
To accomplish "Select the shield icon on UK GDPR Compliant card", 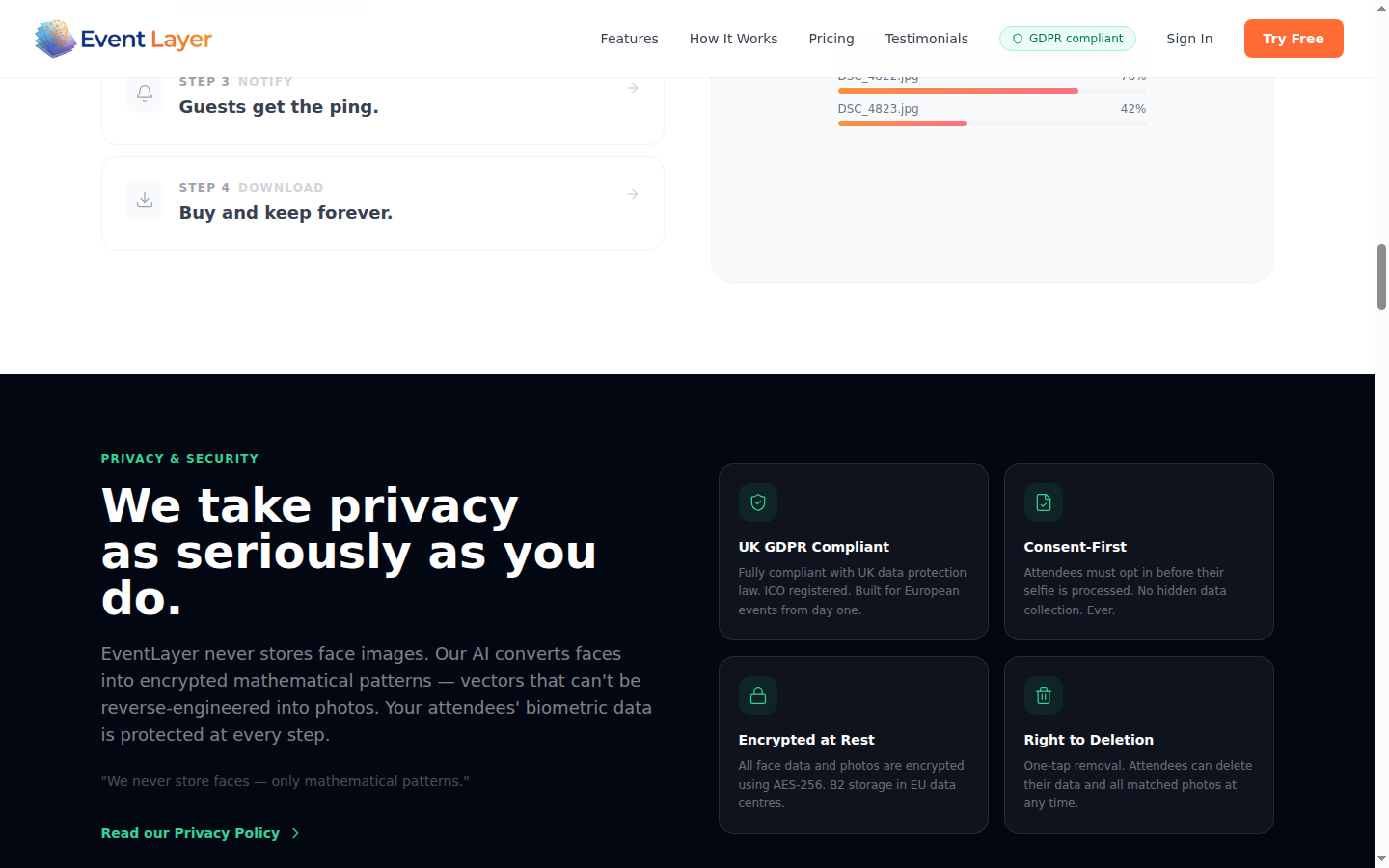I will pos(757,502).
